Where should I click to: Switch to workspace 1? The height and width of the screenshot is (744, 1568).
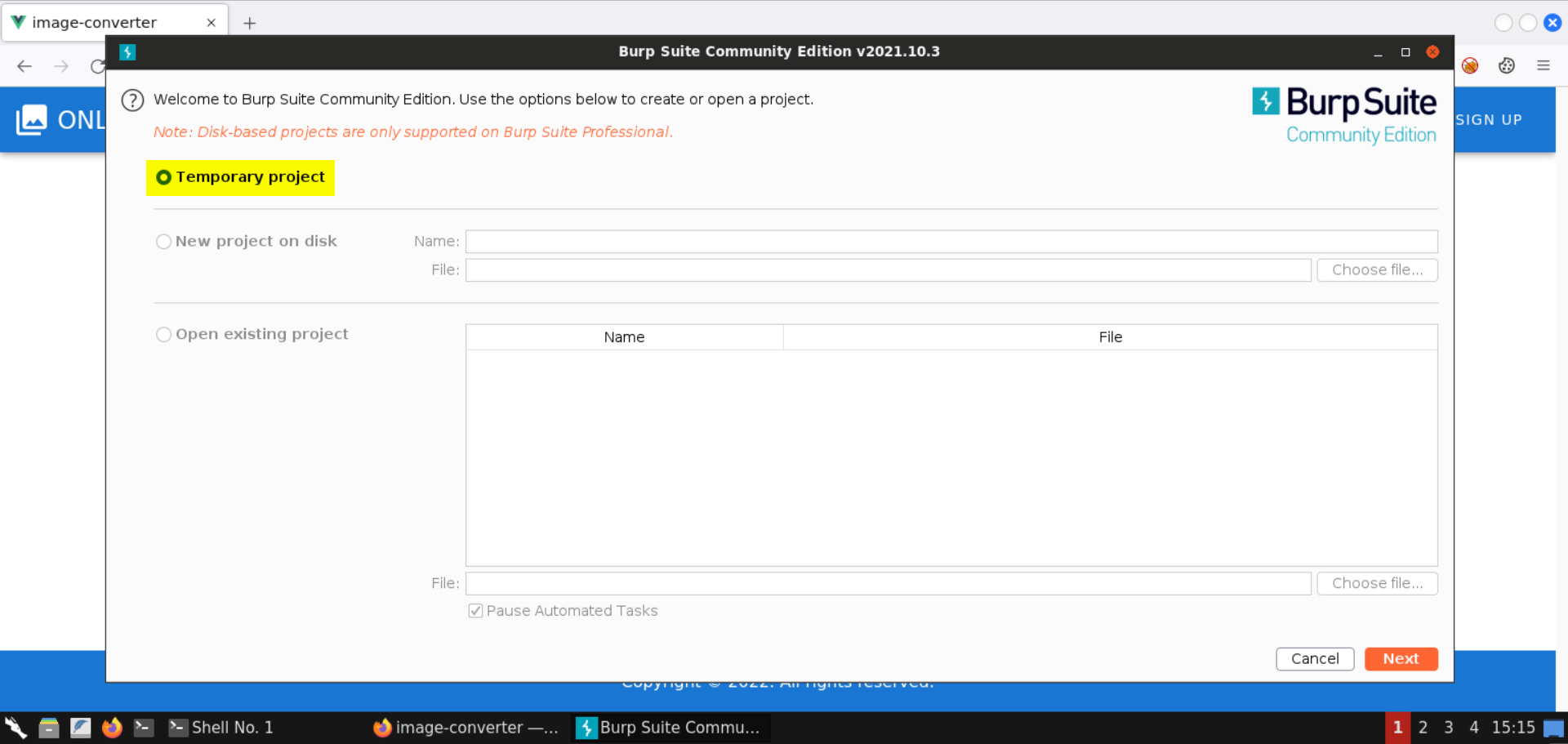pyautogui.click(x=1397, y=728)
